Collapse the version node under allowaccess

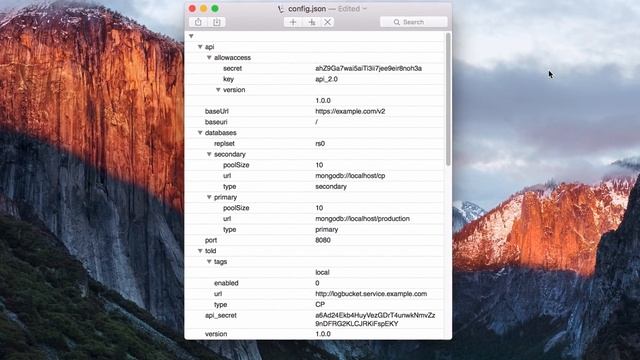coord(218,90)
